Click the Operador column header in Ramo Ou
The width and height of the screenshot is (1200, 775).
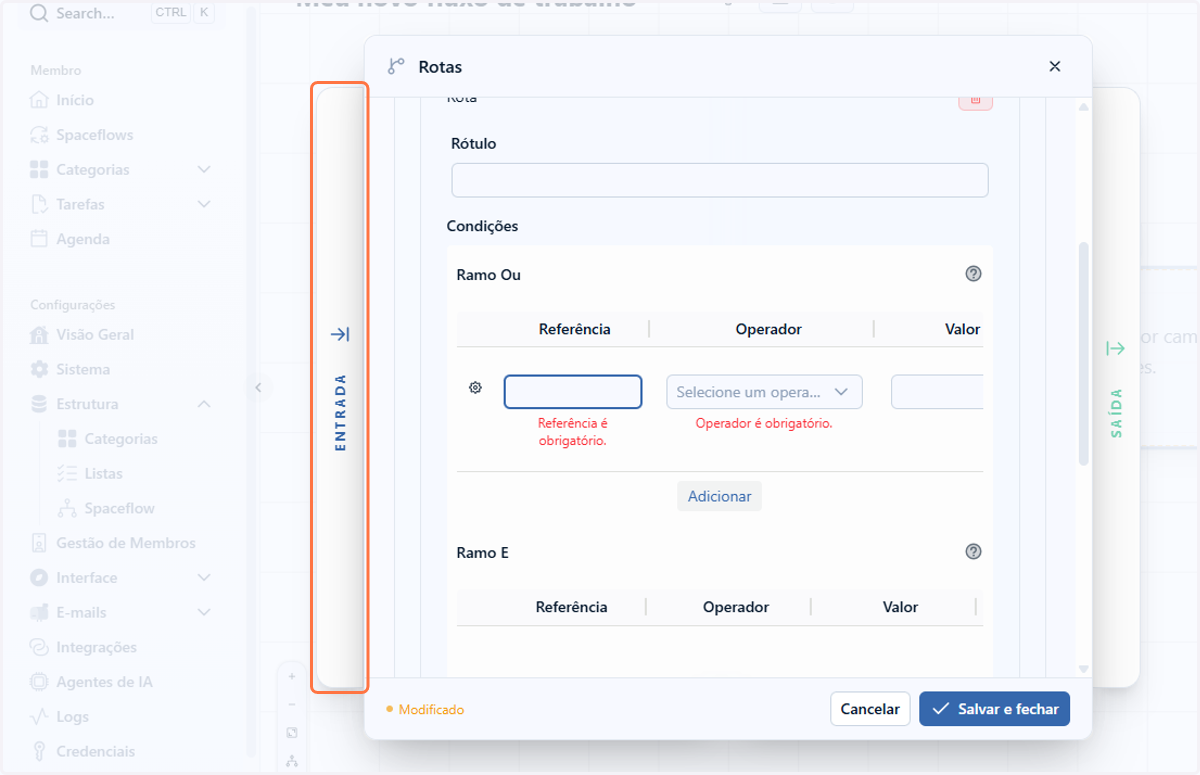point(769,329)
